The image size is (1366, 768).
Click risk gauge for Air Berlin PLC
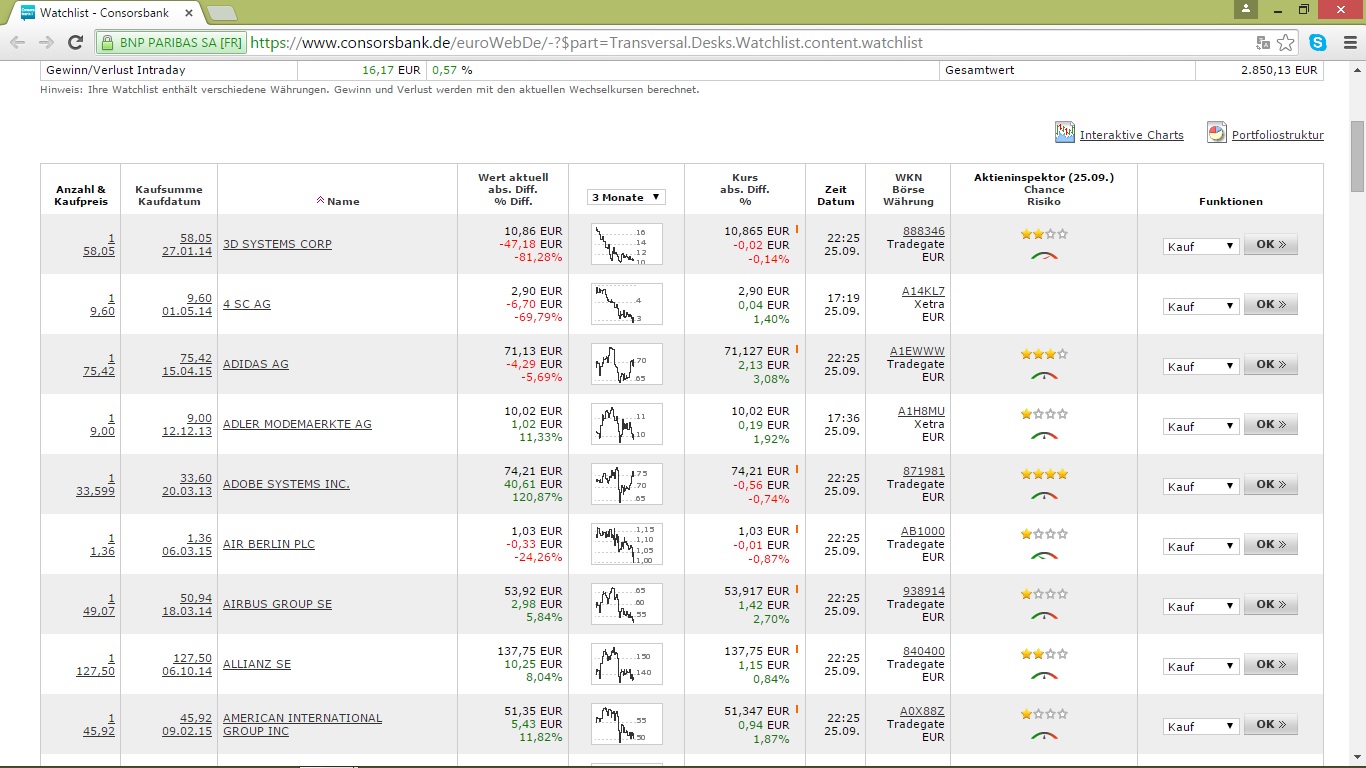click(1044, 556)
